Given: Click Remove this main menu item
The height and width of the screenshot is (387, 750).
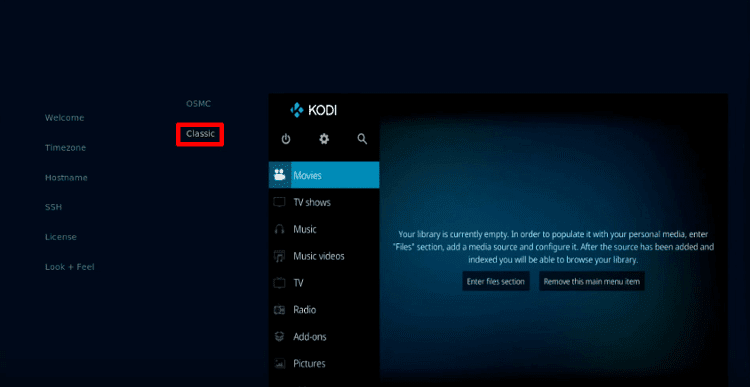Looking at the screenshot, I should 592,281.
